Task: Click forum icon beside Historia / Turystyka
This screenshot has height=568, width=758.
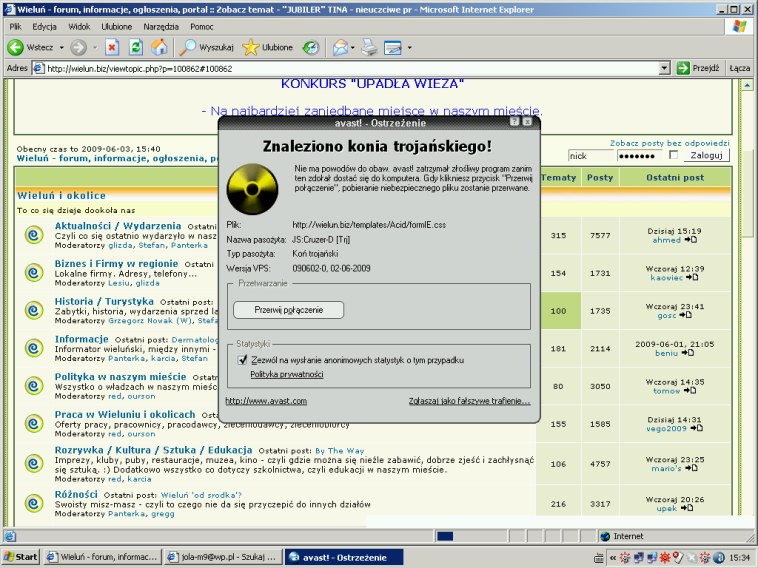Action: (34, 310)
